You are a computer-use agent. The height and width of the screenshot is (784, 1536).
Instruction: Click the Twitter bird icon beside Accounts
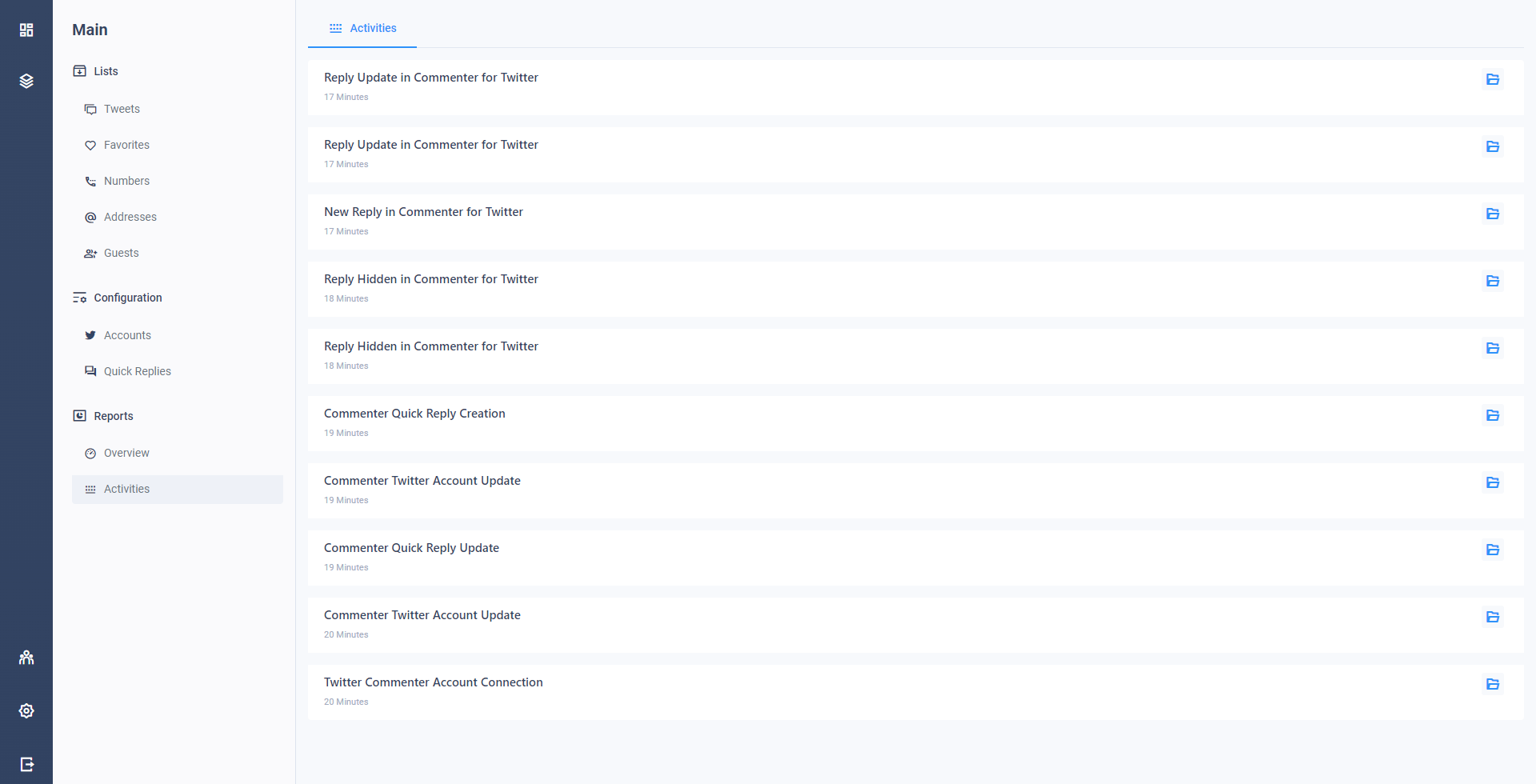pyautogui.click(x=90, y=335)
